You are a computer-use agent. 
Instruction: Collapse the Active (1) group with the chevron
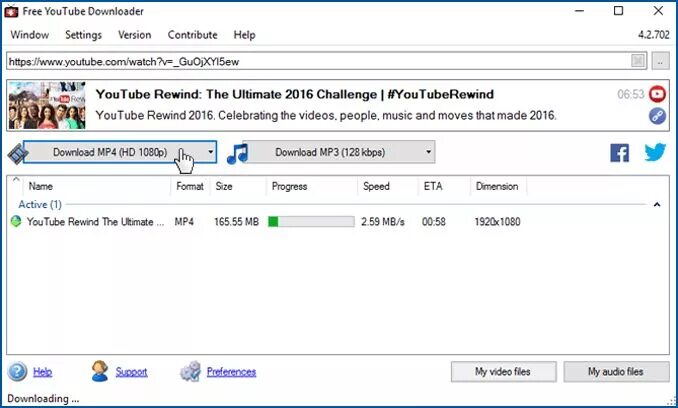click(x=657, y=204)
